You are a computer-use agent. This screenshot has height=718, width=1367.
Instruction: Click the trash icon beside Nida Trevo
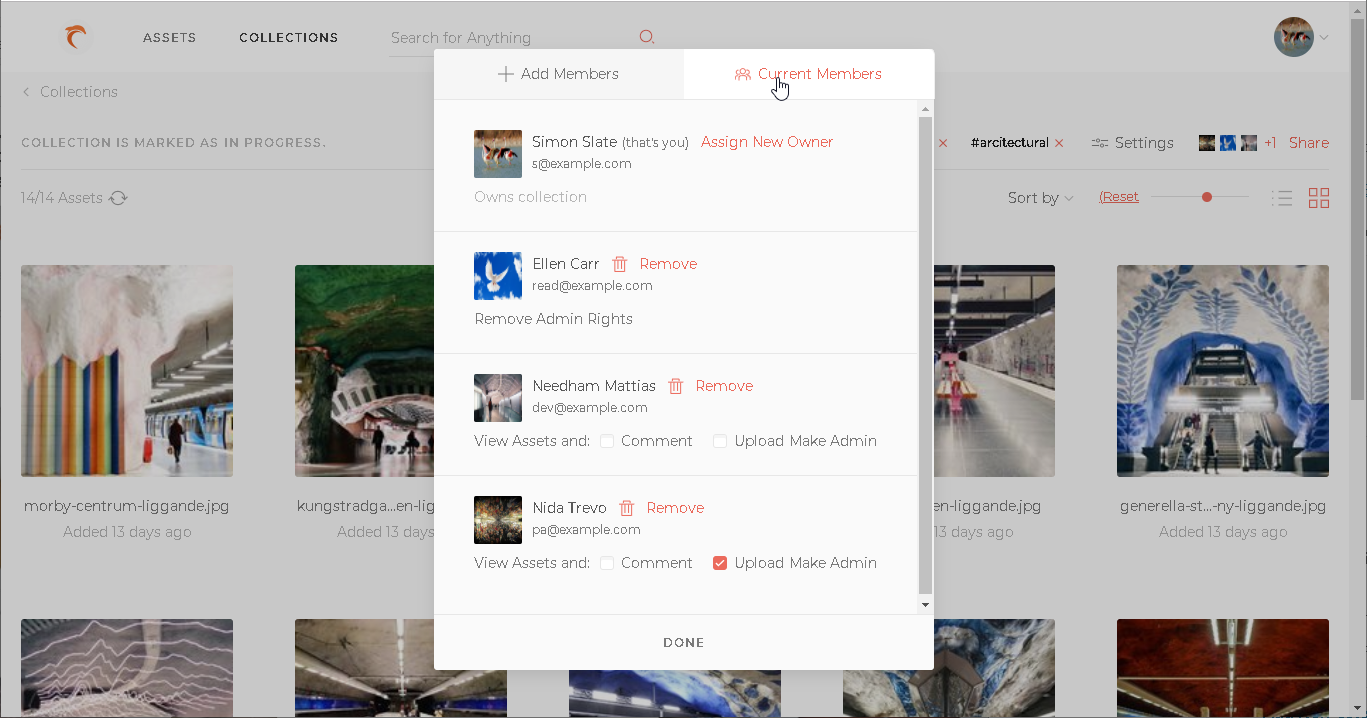[627, 508]
